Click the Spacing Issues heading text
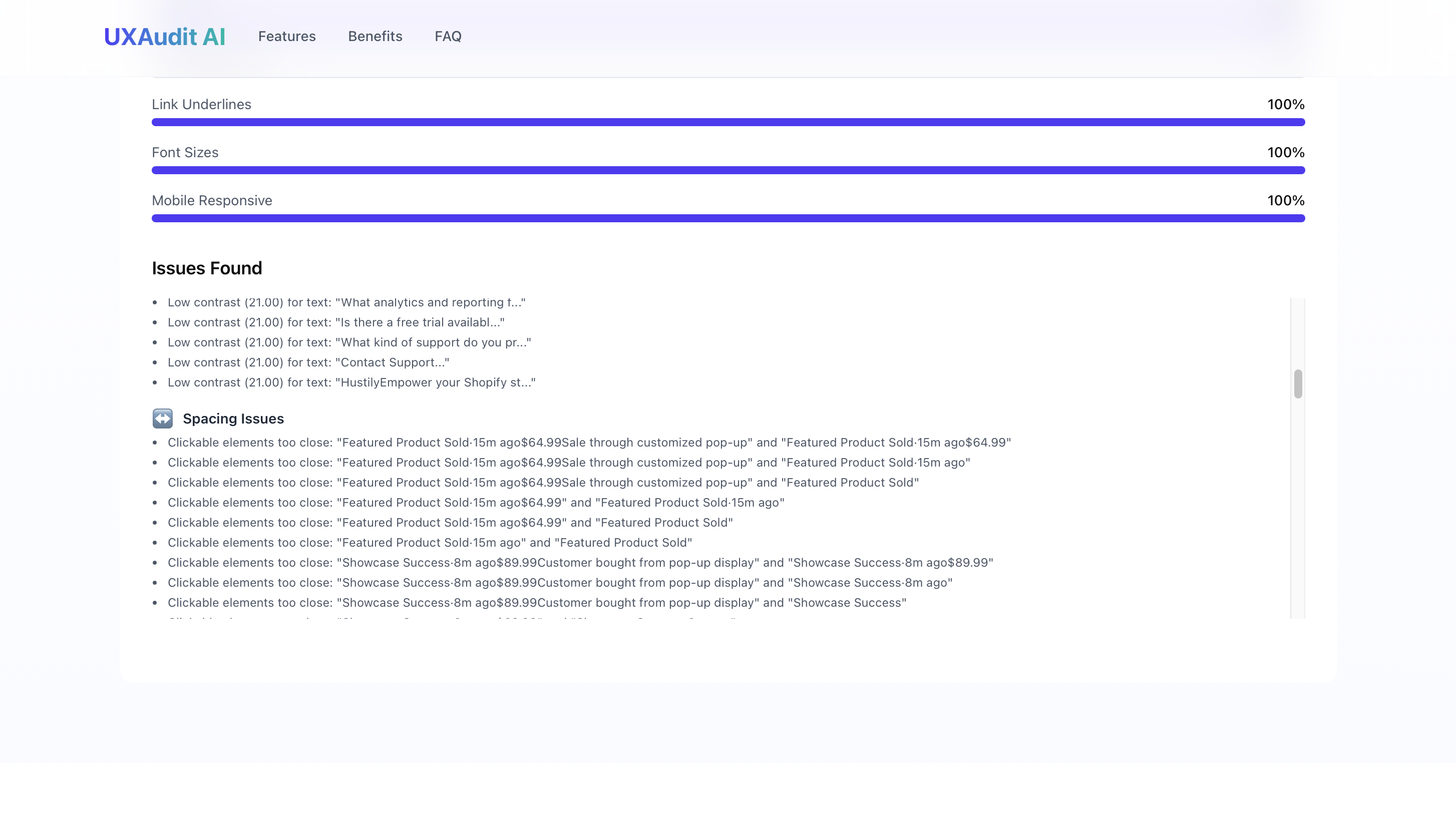1456x814 pixels. point(233,419)
